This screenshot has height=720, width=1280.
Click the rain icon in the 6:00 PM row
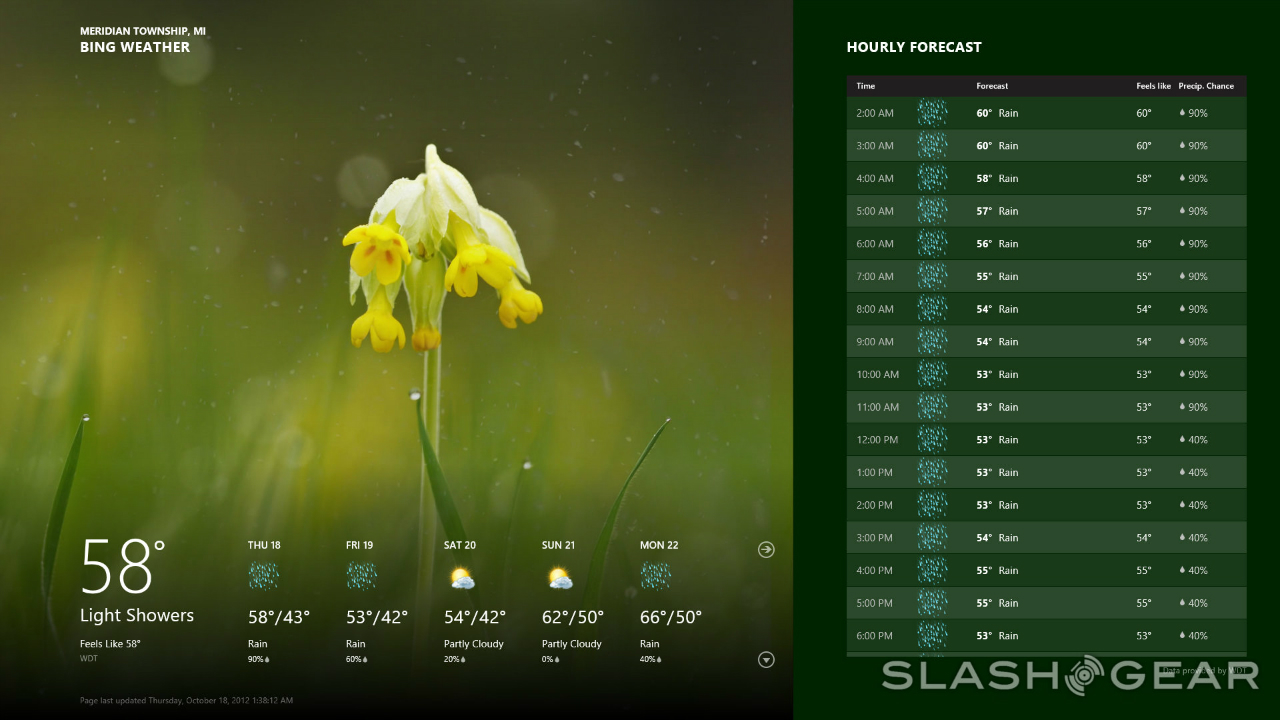(x=932, y=636)
